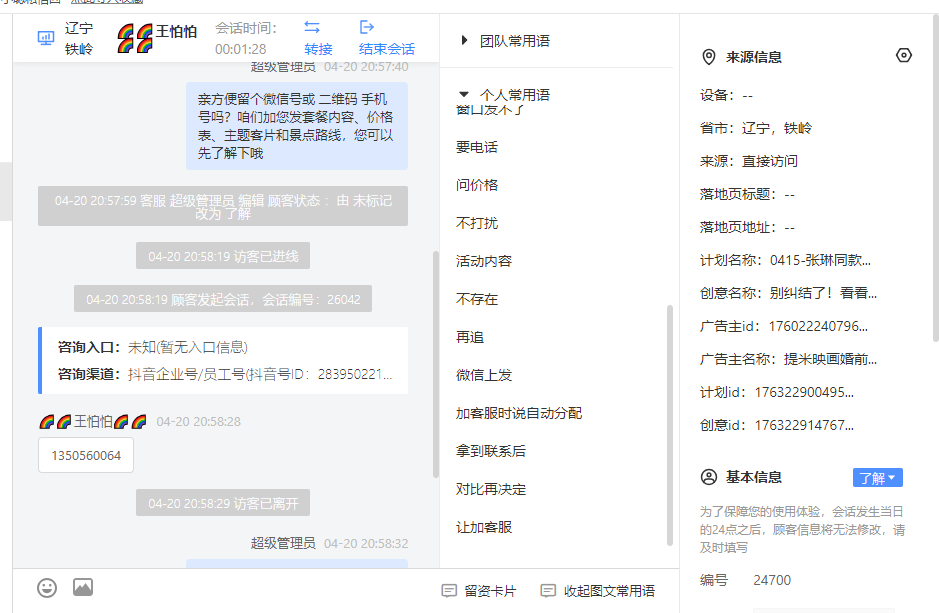The height and width of the screenshot is (613, 939).
Task: Click the blue WeChat request message bubble
Action: point(296,126)
